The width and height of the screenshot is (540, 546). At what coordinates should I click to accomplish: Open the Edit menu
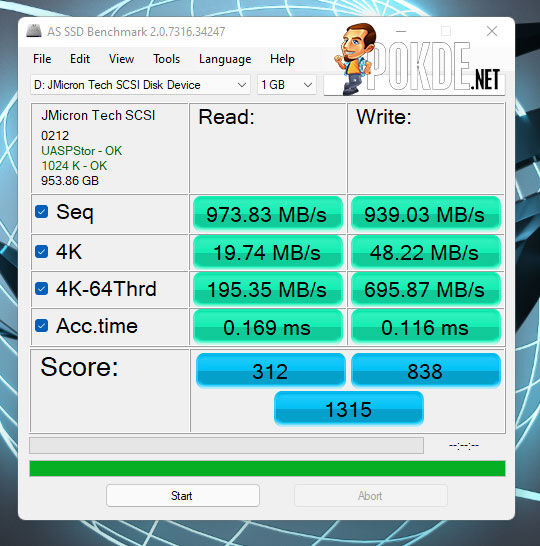[x=80, y=59]
